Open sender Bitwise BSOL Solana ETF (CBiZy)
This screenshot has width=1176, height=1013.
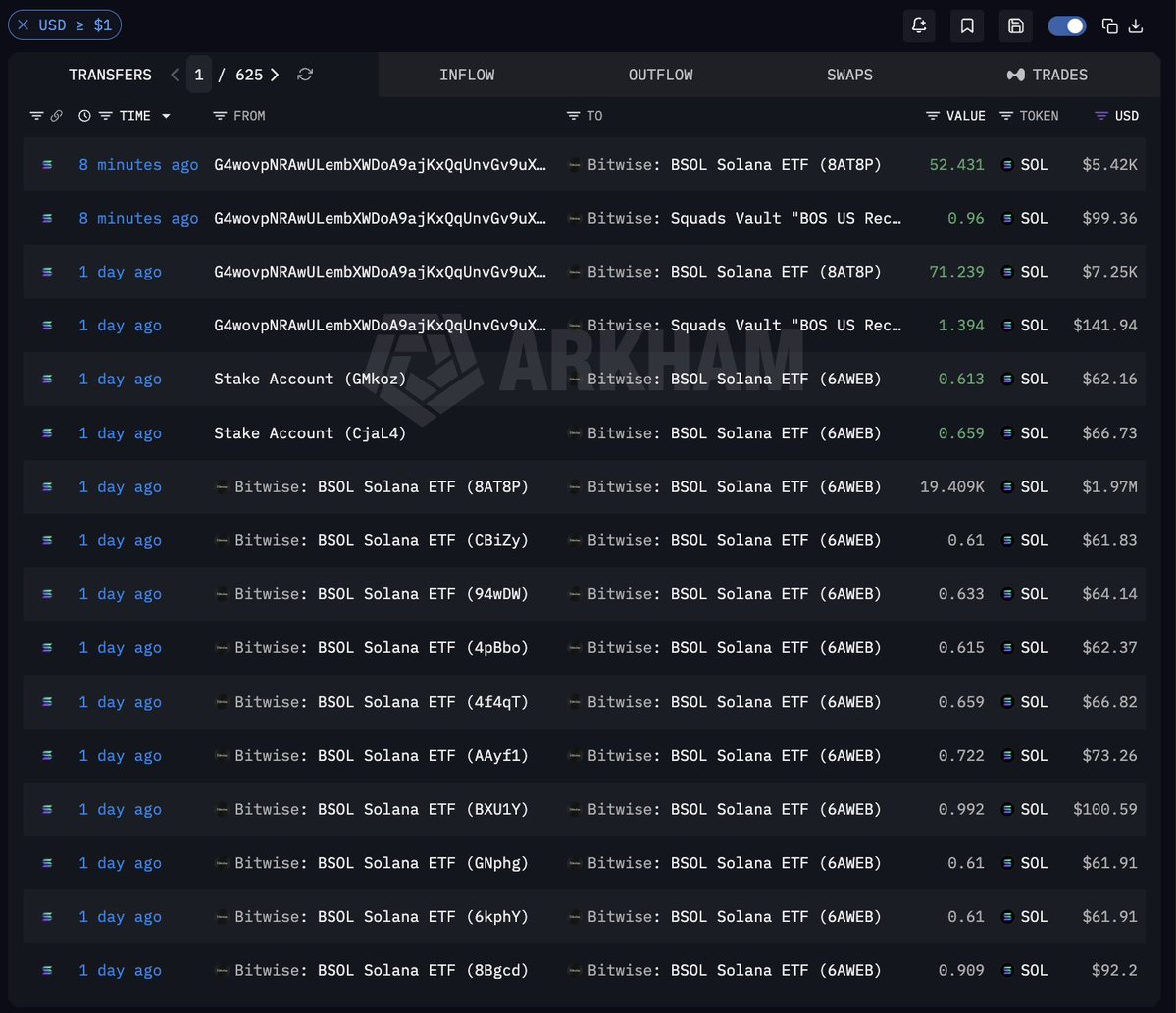coord(381,540)
